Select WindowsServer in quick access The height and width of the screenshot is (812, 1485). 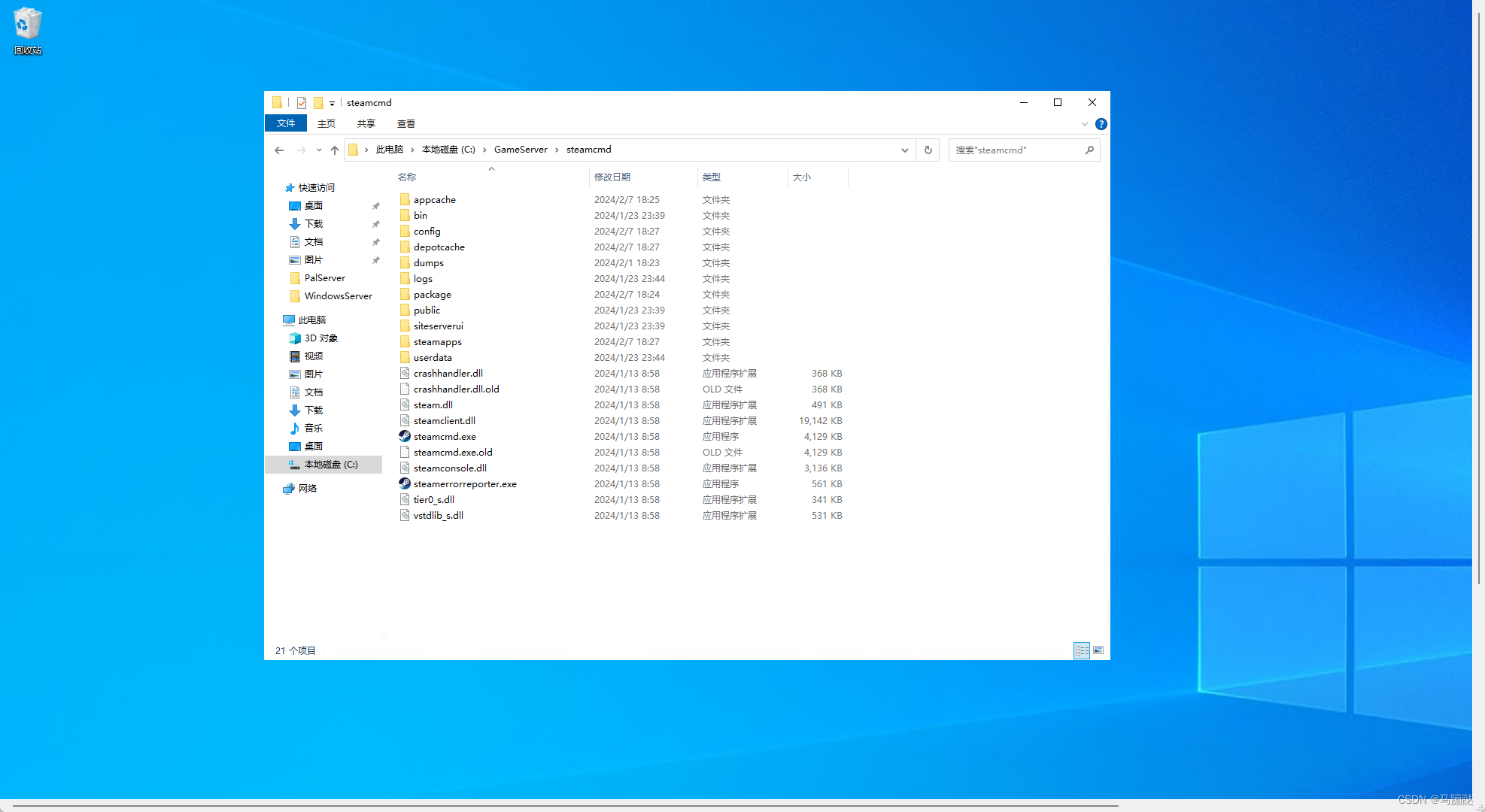[339, 296]
